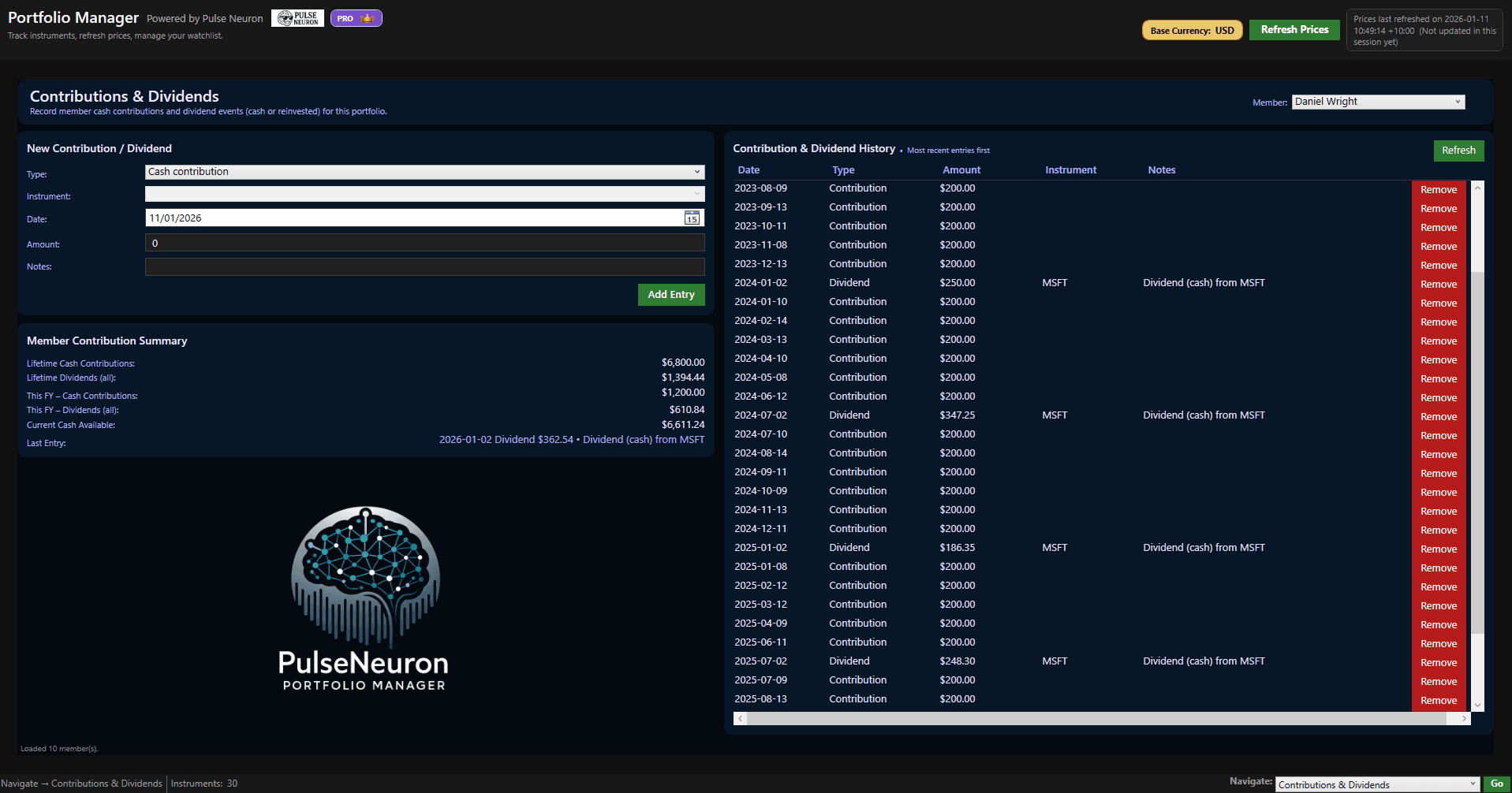Viewport: 1512px width, 793px height.
Task: Click the history table horizontal scrollbar
Action: click(x=1100, y=718)
